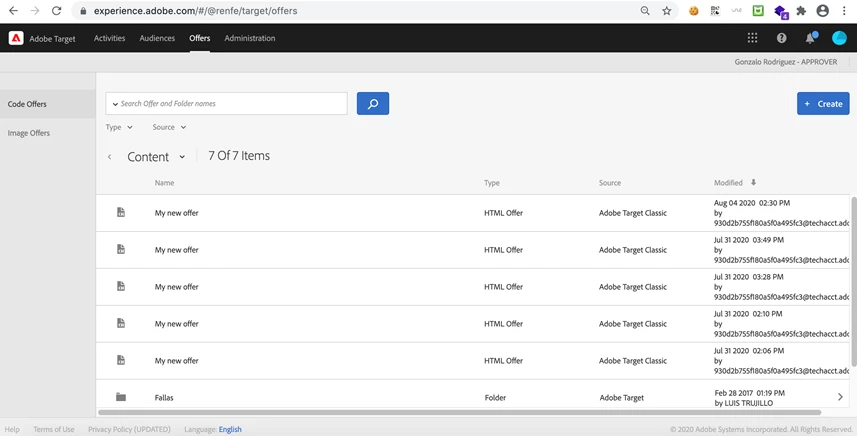The image size is (857, 436).
Task: Sort by the Source column header
Action: coord(609,183)
